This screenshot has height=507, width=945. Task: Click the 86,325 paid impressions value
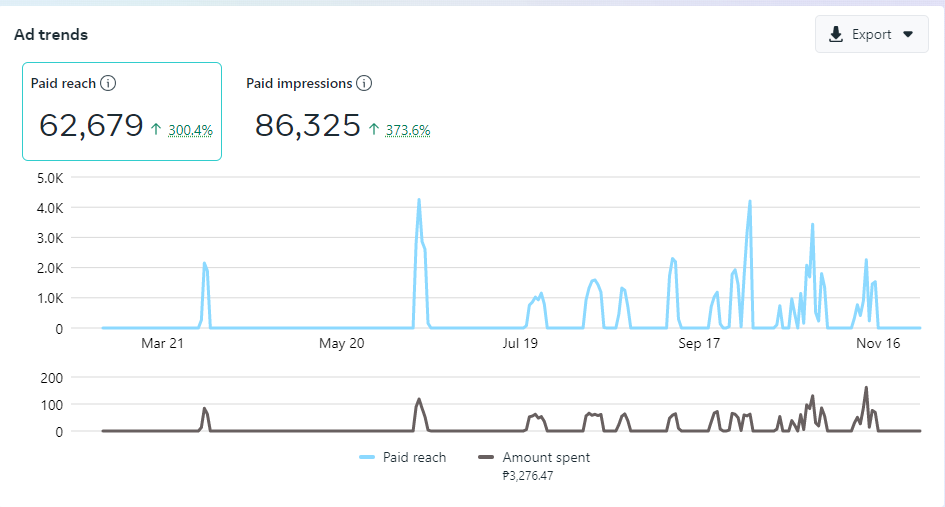[307, 126]
